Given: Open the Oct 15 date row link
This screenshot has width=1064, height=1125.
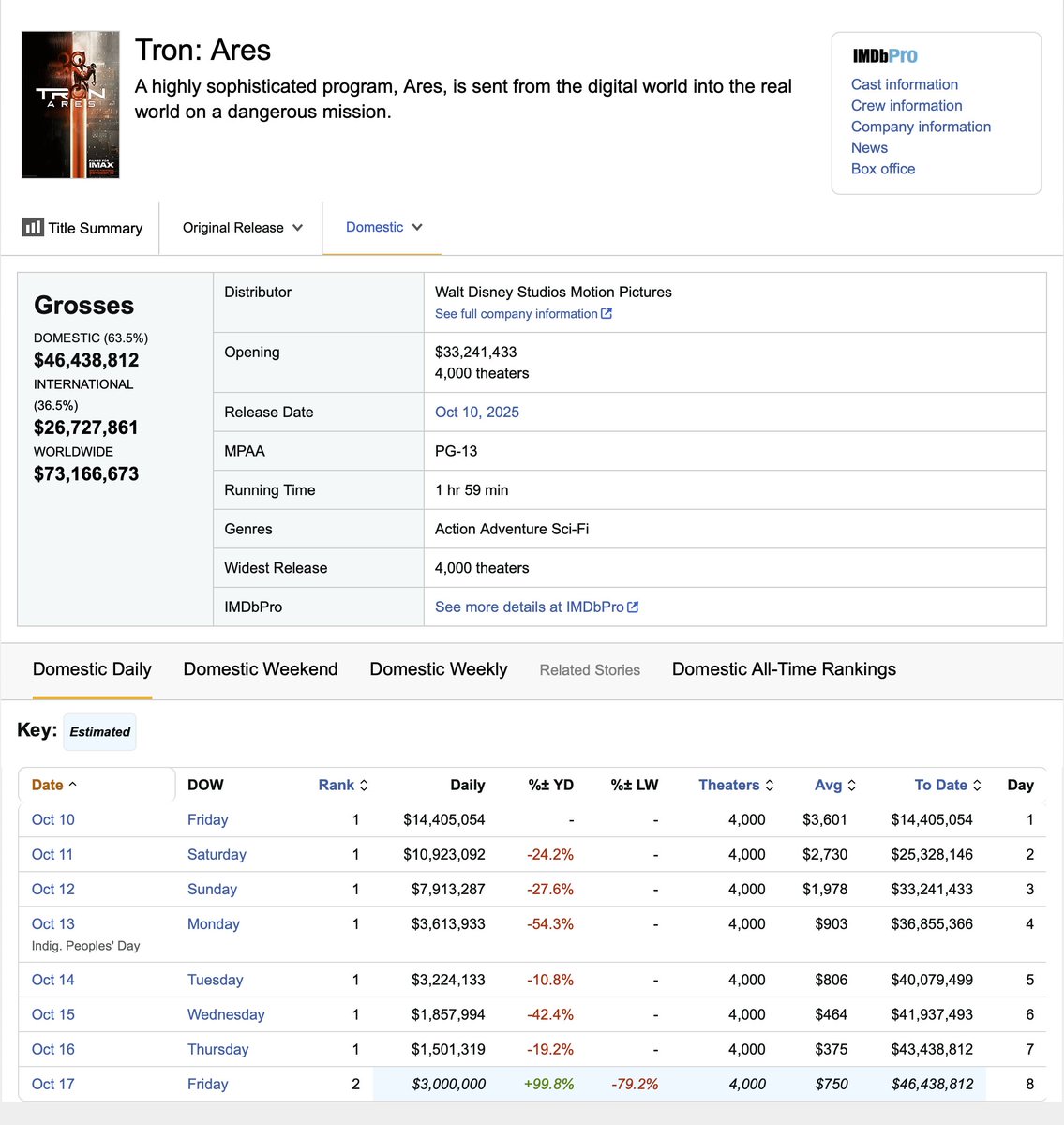Looking at the screenshot, I should coord(53,1014).
